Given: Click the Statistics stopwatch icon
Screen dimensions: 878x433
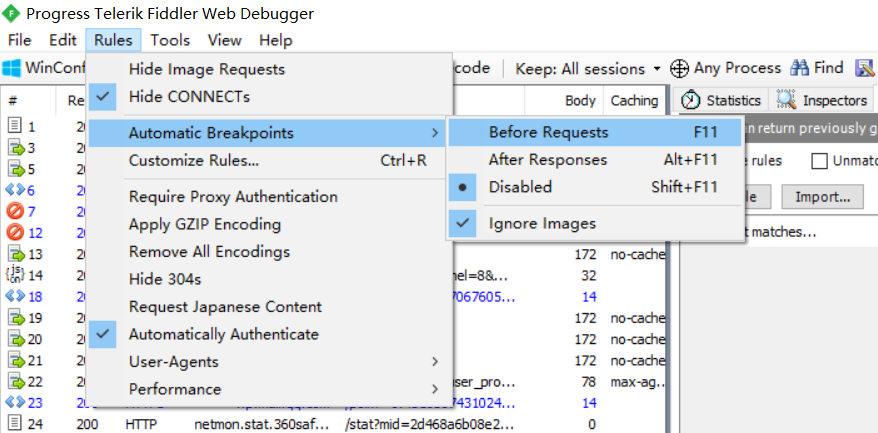Looking at the screenshot, I should point(691,100).
